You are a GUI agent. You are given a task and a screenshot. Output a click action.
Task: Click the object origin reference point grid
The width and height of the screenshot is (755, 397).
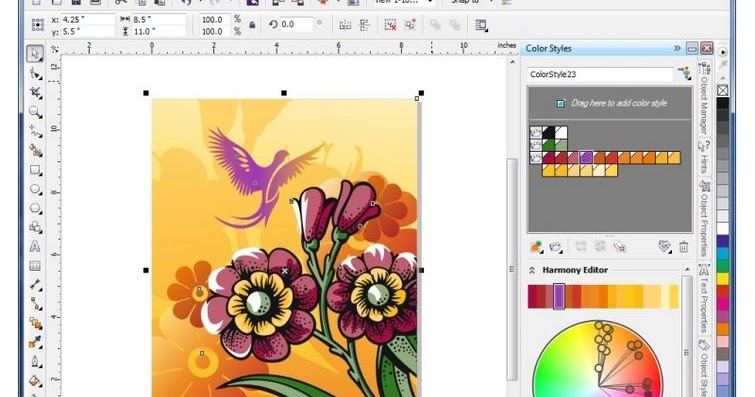(x=38, y=25)
